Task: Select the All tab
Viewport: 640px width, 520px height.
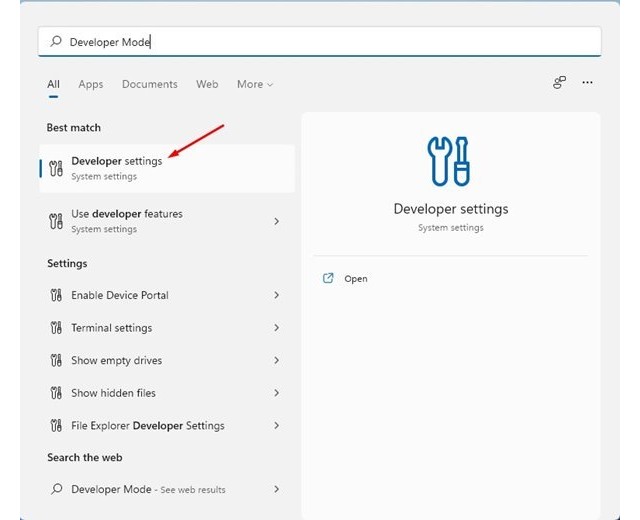Action: (x=53, y=84)
